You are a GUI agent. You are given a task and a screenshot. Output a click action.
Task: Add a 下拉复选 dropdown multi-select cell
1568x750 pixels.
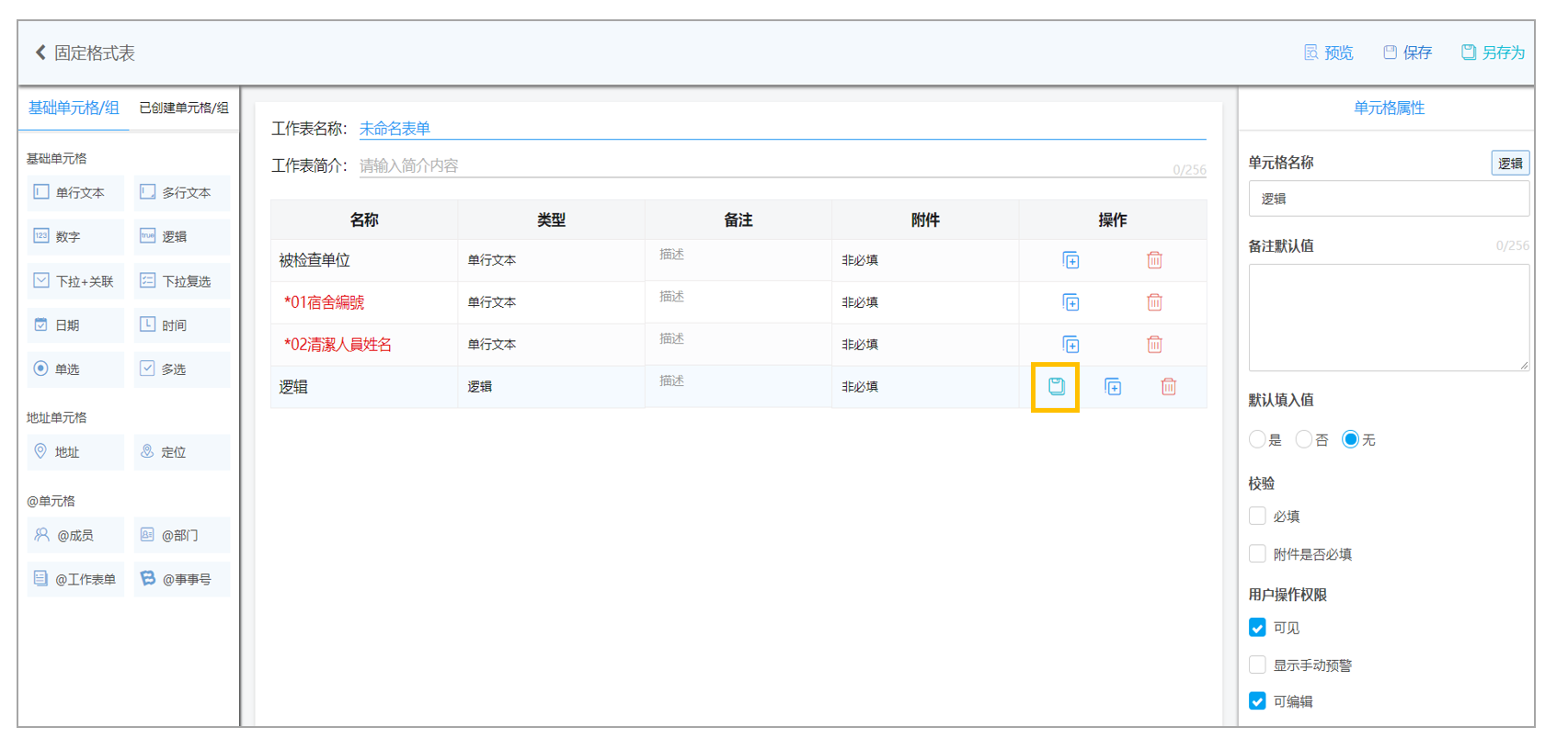182,281
